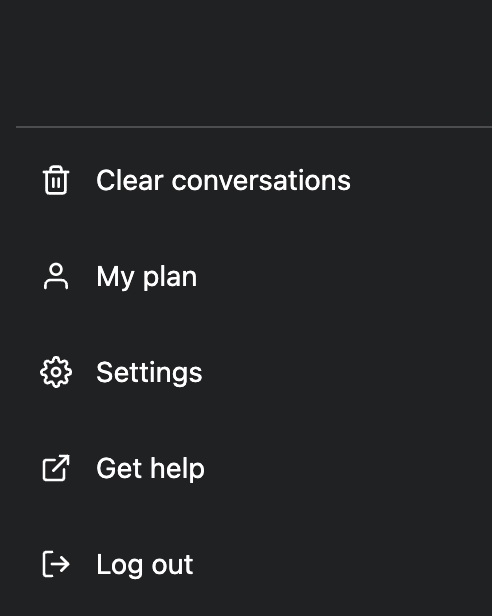
Task: Click the Settings text label
Action: click(x=149, y=373)
